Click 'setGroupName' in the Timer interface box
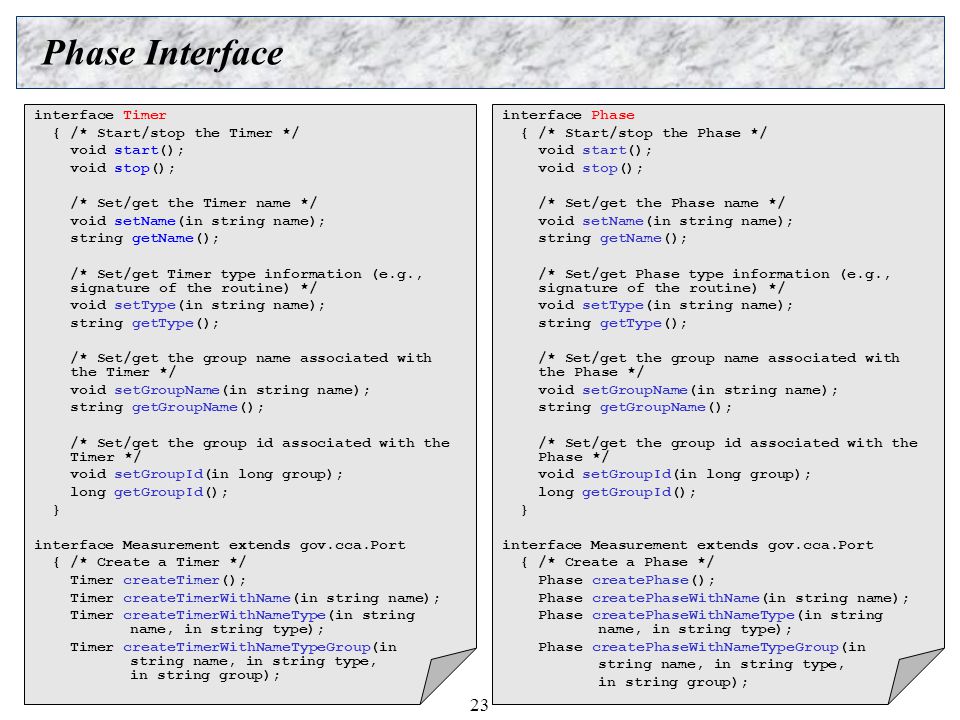Image resolution: width=960 pixels, height=720 pixels. (x=167, y=390)
